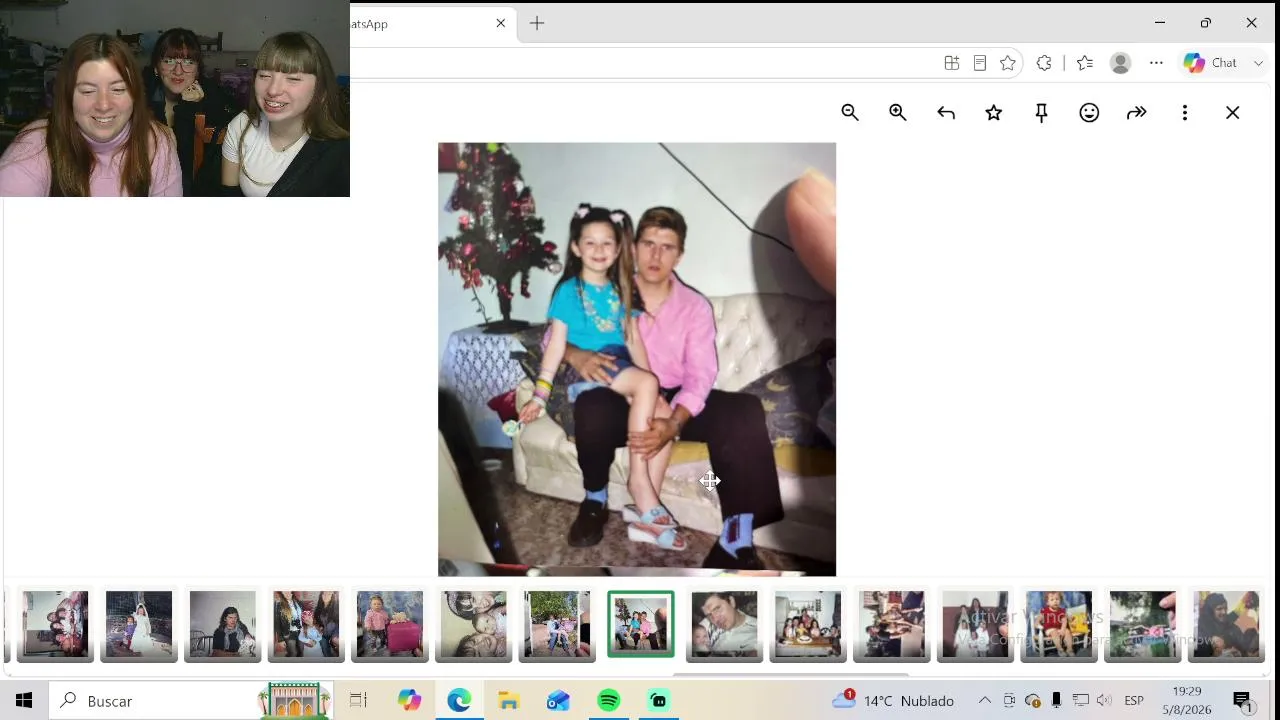Open the green app icon after Spotify
Image resolution: width=1280 pixels, height=720 pixels.
click(658, 701)
